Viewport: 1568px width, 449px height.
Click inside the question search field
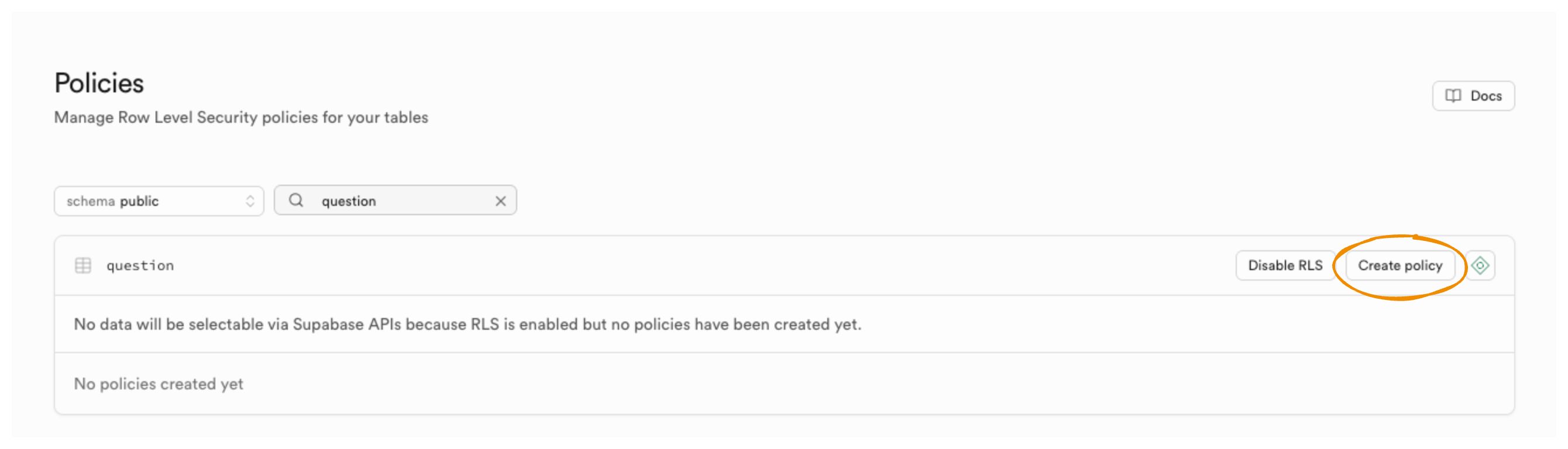point(390,200)
